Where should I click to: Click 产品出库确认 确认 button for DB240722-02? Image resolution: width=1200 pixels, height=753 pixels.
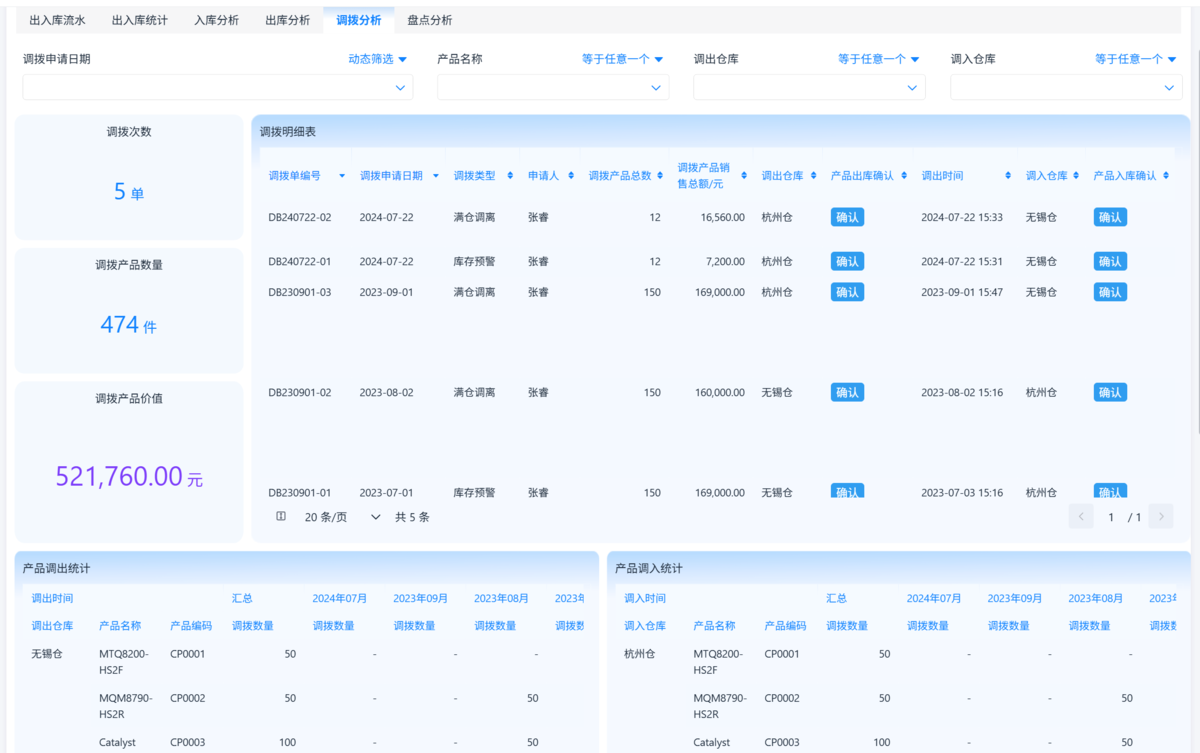coord(847,217)
